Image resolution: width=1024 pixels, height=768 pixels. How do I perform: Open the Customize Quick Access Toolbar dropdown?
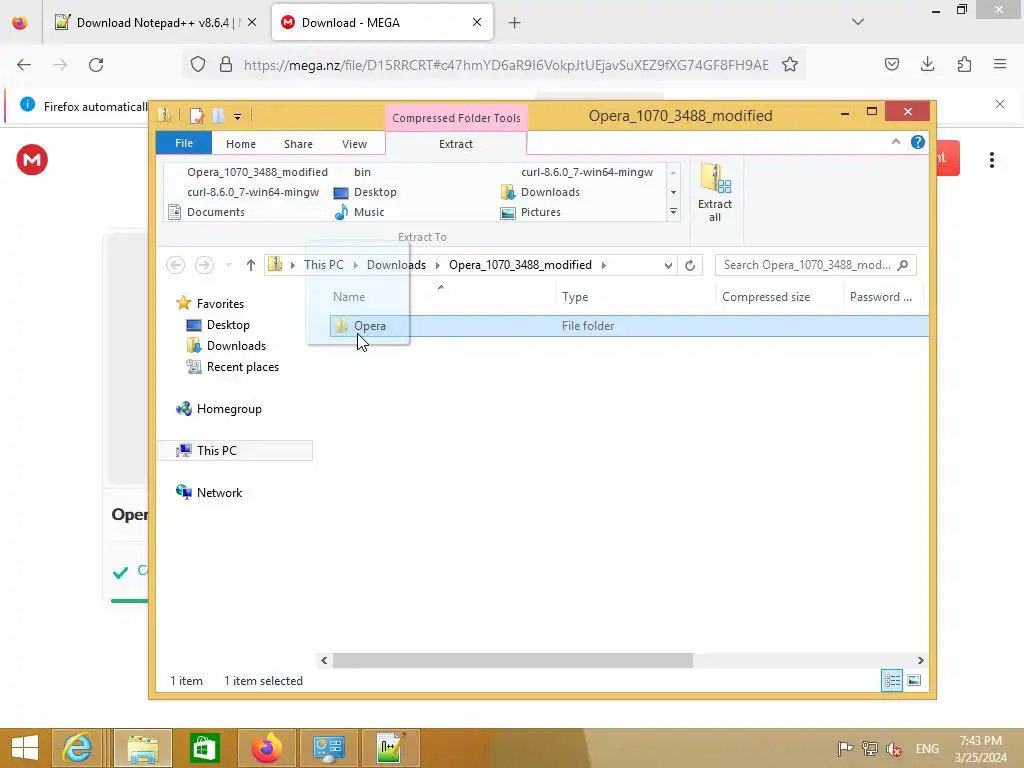coord(237,116)
